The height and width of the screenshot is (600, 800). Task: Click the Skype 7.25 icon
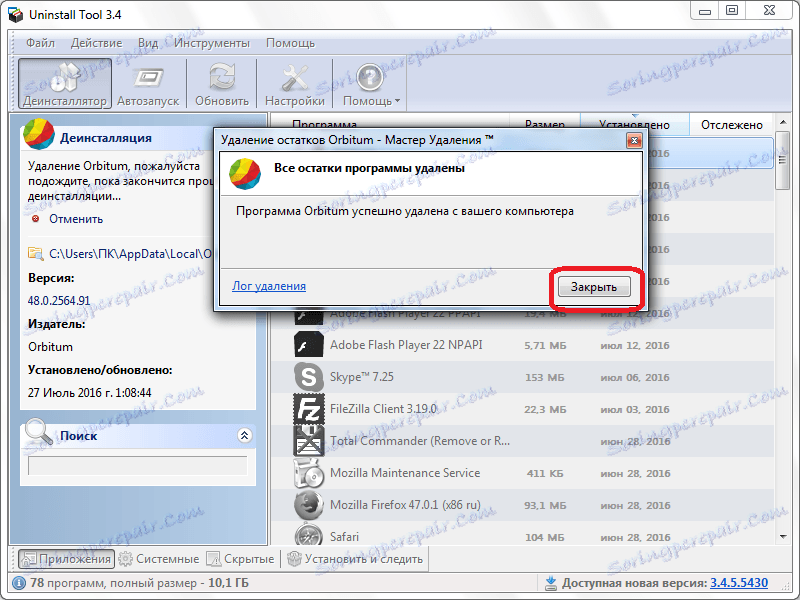309,377
